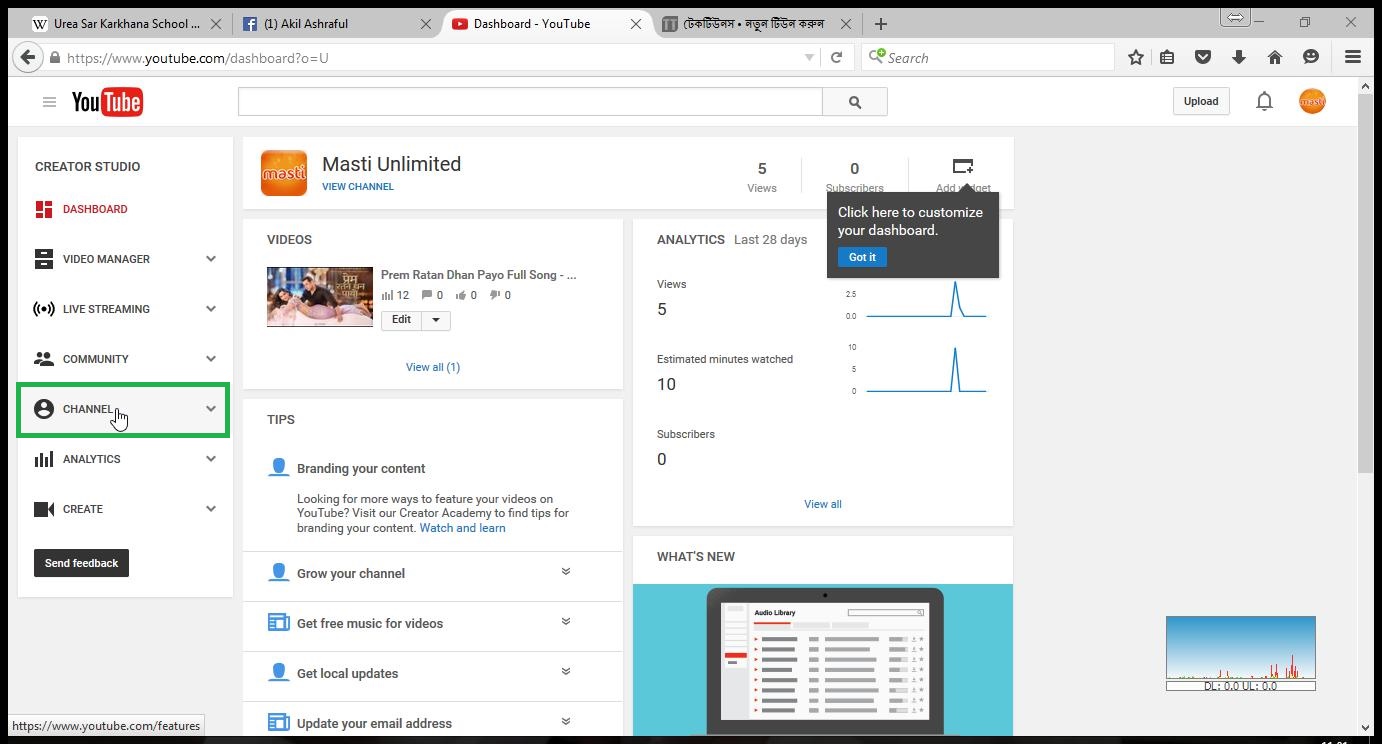The height and width of the screenshot is (744, 1382).
Task: Expand the Analytics section chevron
Action: click(211, 459)
